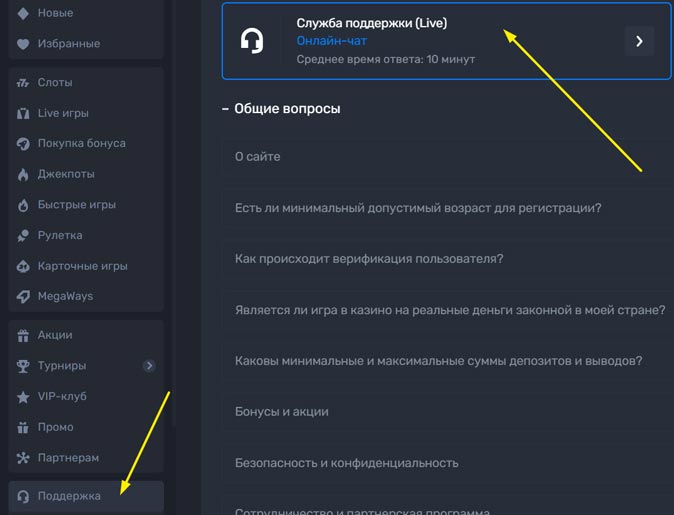Click the MegaWays icon
The image size is (674, 515).
coord(23,297)
